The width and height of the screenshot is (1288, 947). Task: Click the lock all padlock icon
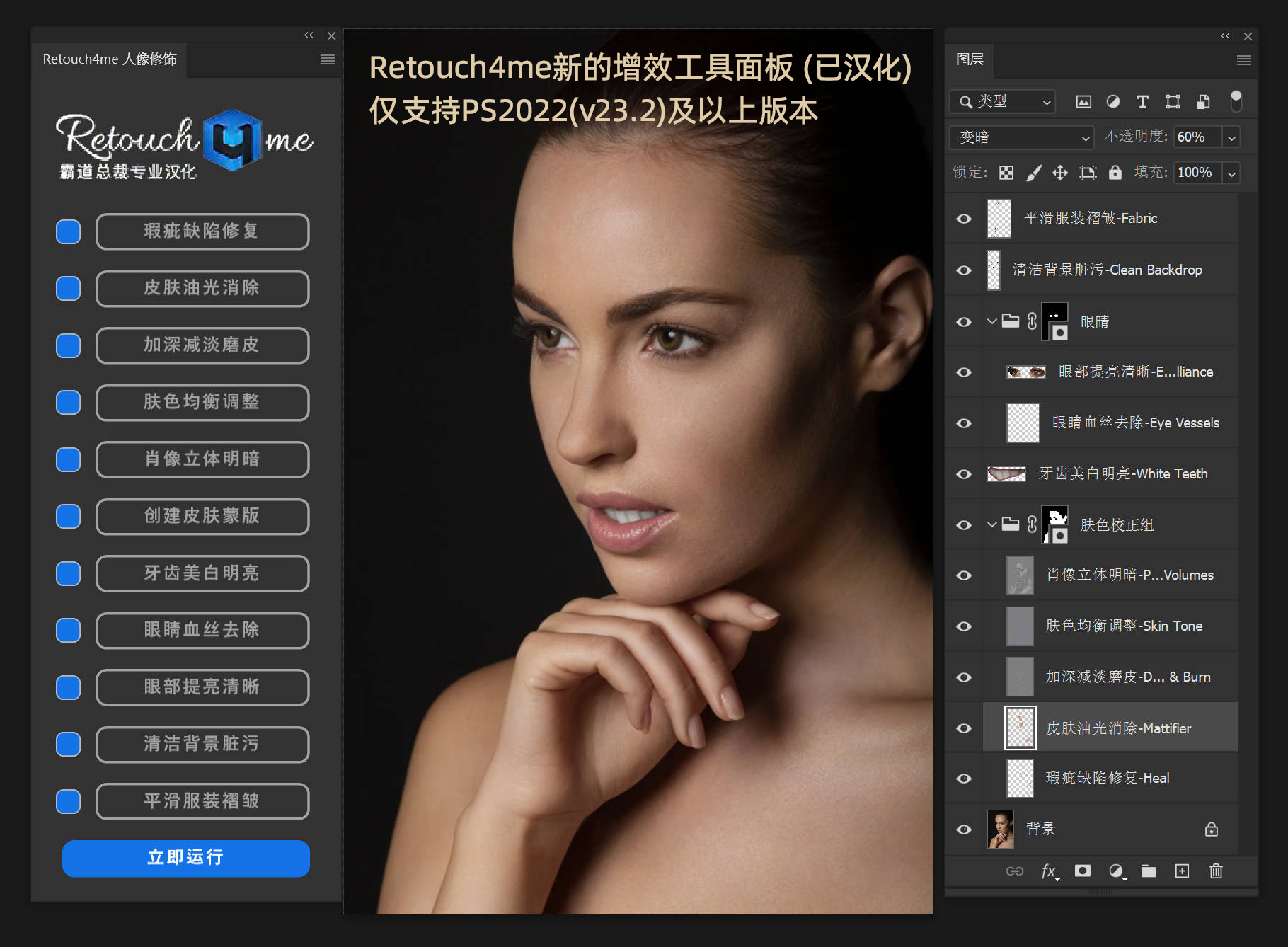click(1115, 172)
